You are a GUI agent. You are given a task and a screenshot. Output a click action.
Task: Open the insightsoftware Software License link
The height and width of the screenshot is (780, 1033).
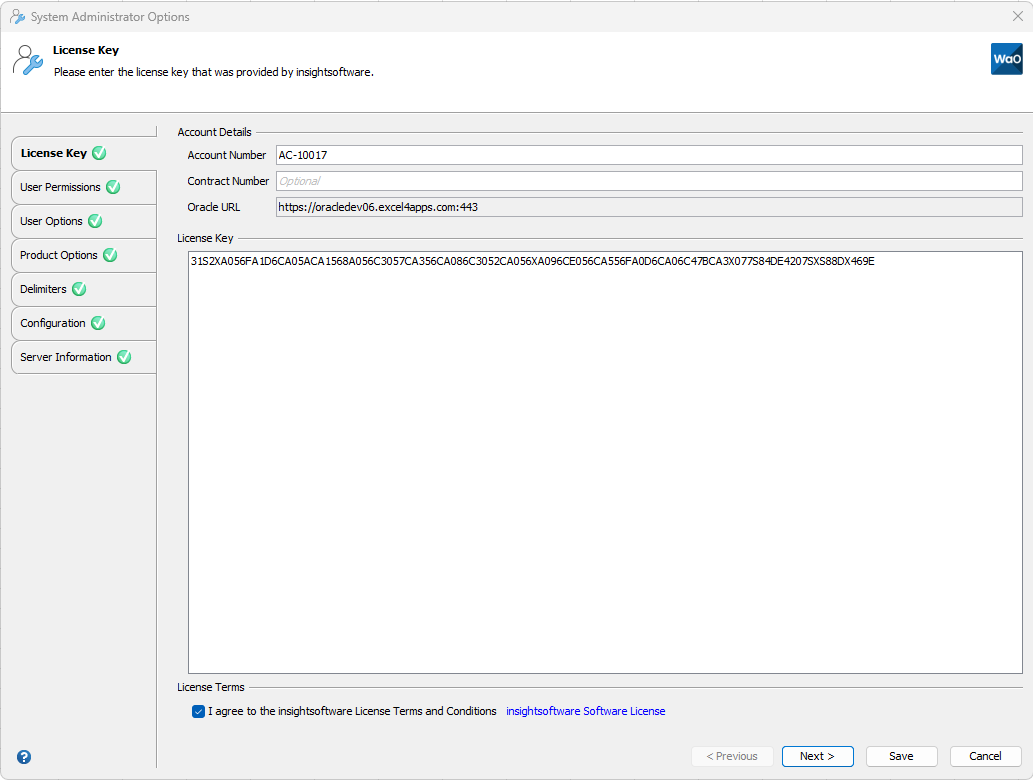coord(585,711)
